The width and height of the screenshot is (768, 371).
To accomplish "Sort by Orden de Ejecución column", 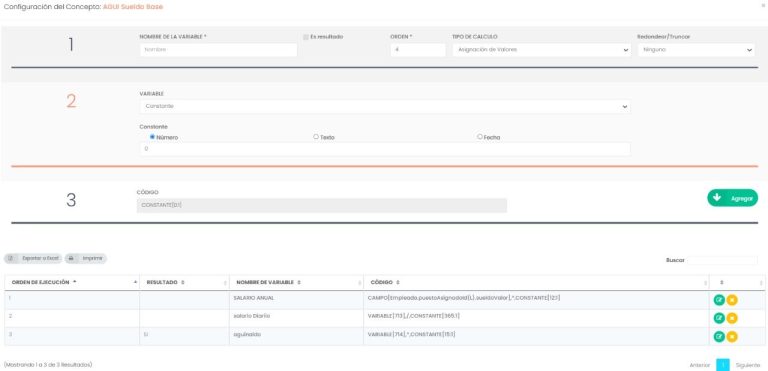I will click(72, 282).
